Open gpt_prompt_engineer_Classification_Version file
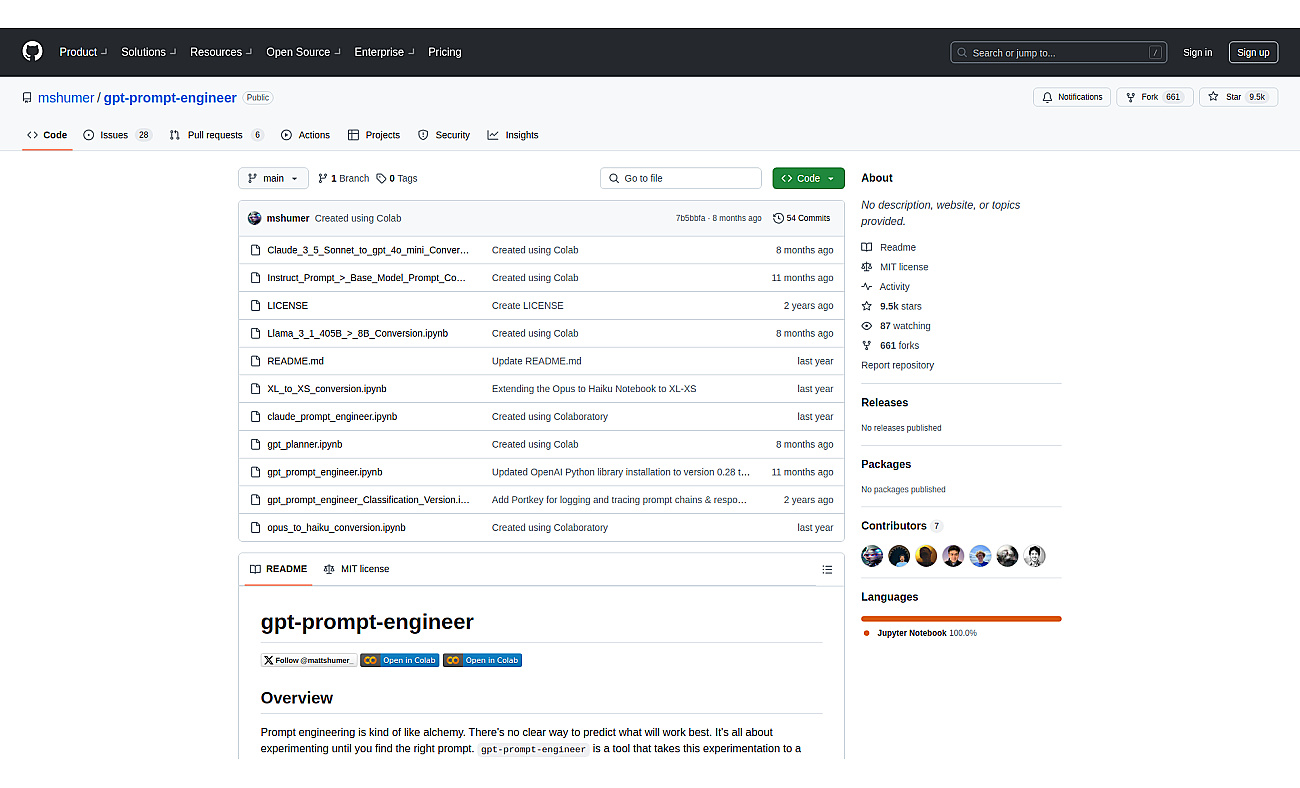The height and width of the screenshot is (788, 1300). (368, 500)
